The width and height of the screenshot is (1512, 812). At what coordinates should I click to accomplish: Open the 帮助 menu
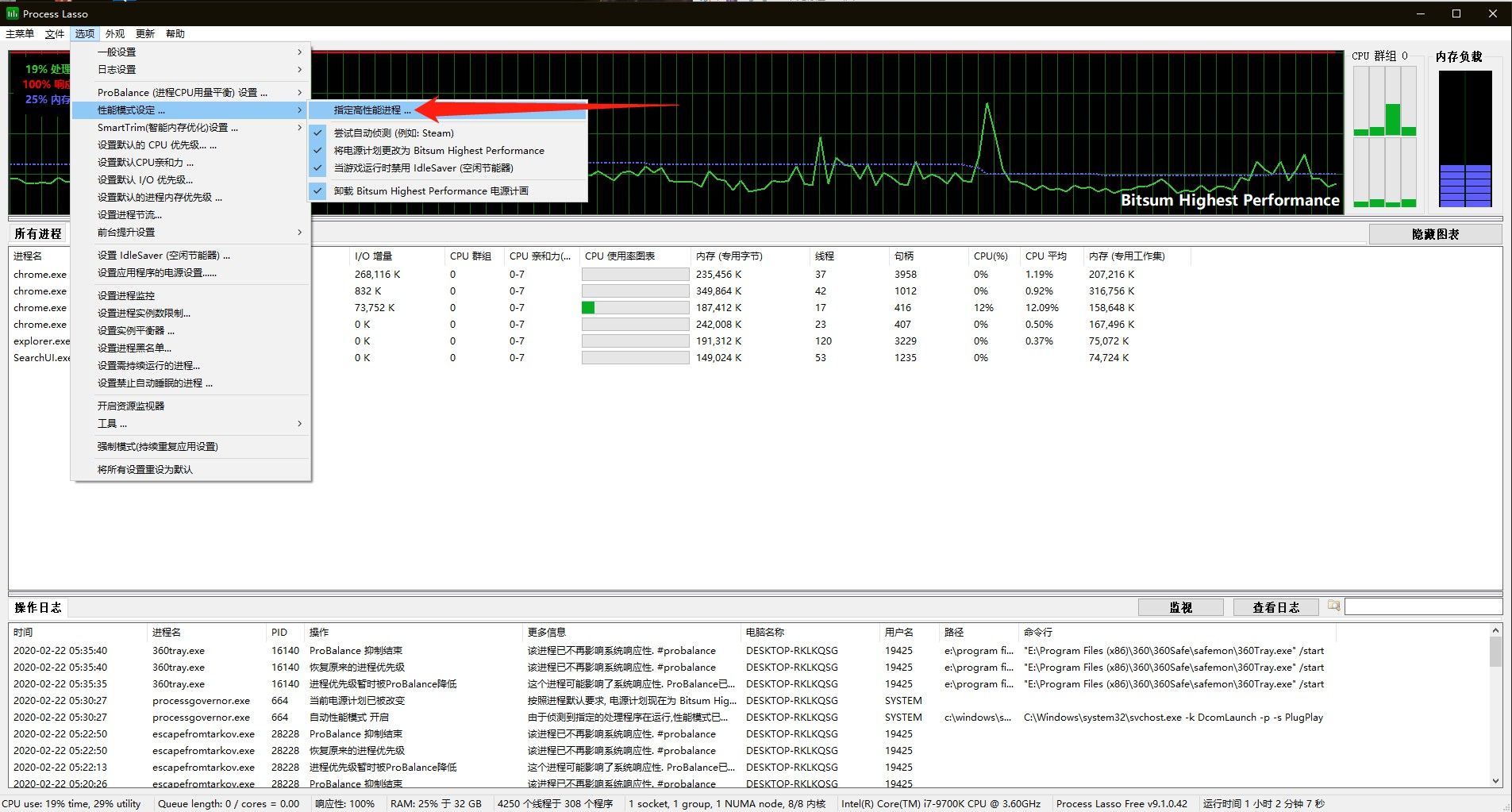175,34
